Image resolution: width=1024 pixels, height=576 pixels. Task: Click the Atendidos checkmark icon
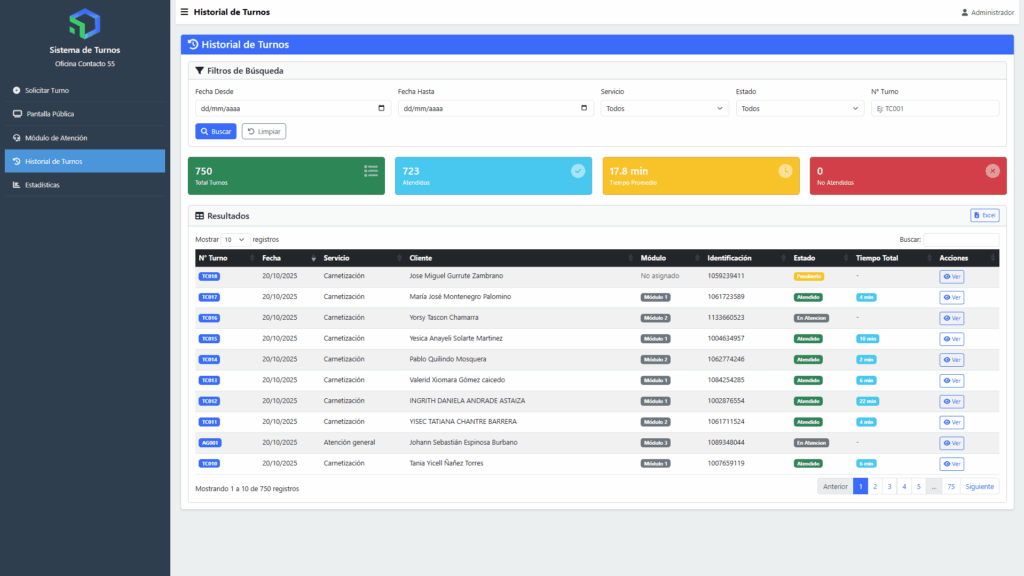point(578,171)
